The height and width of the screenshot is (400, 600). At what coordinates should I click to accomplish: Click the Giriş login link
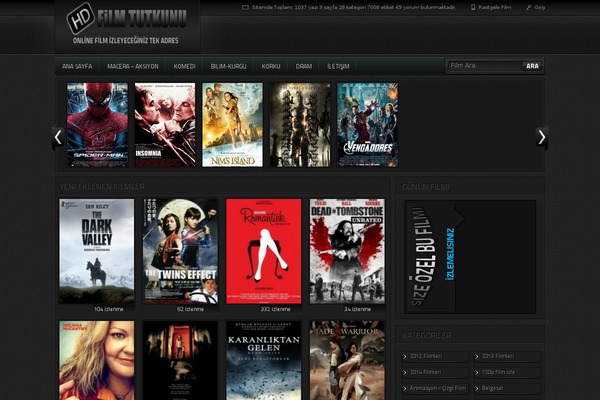pyautogui.click(x=540, y=7)
